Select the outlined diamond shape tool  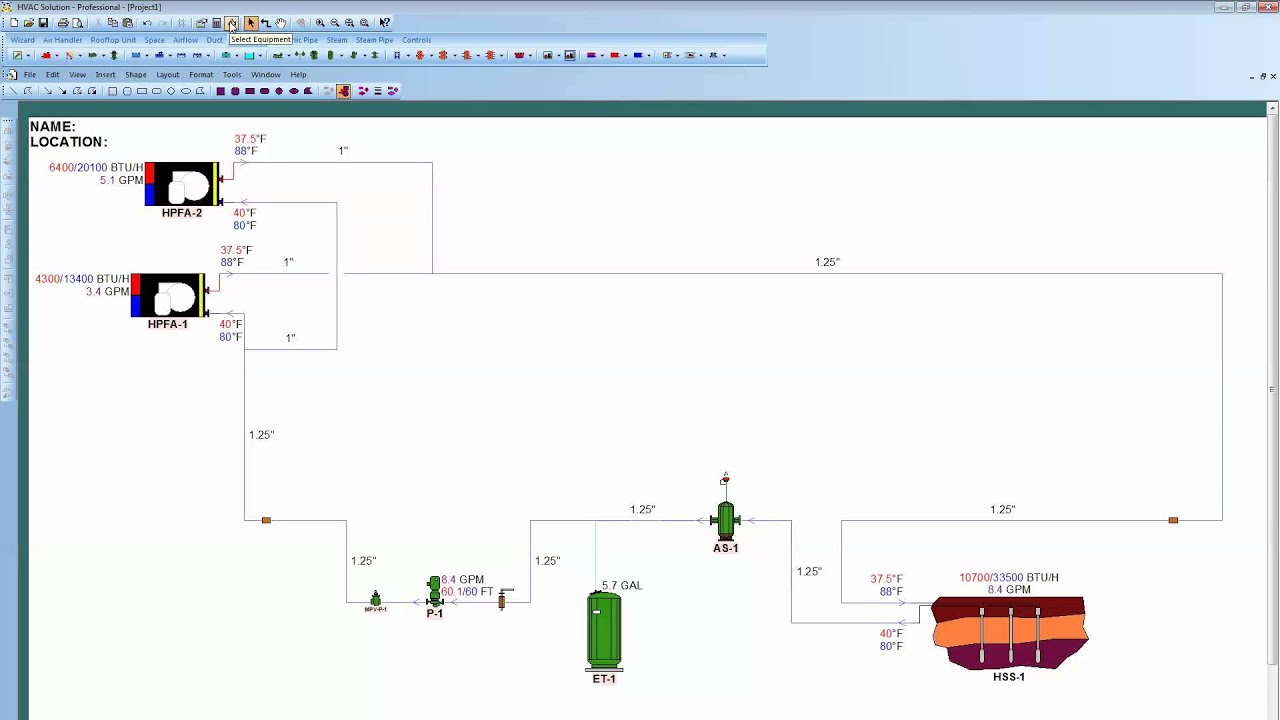pyautogui.click(x=171, y=91)
